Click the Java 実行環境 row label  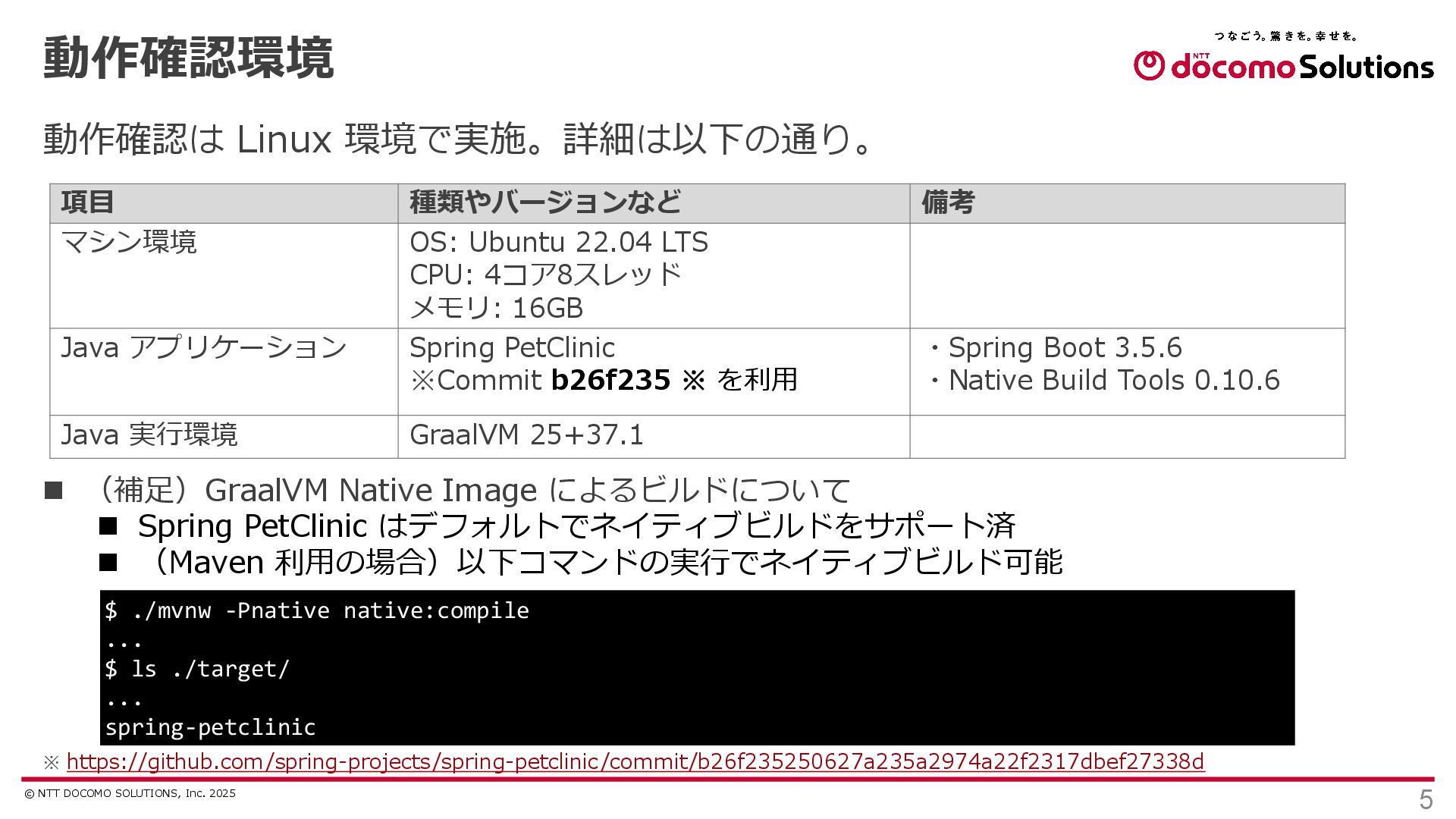point(149,435)
